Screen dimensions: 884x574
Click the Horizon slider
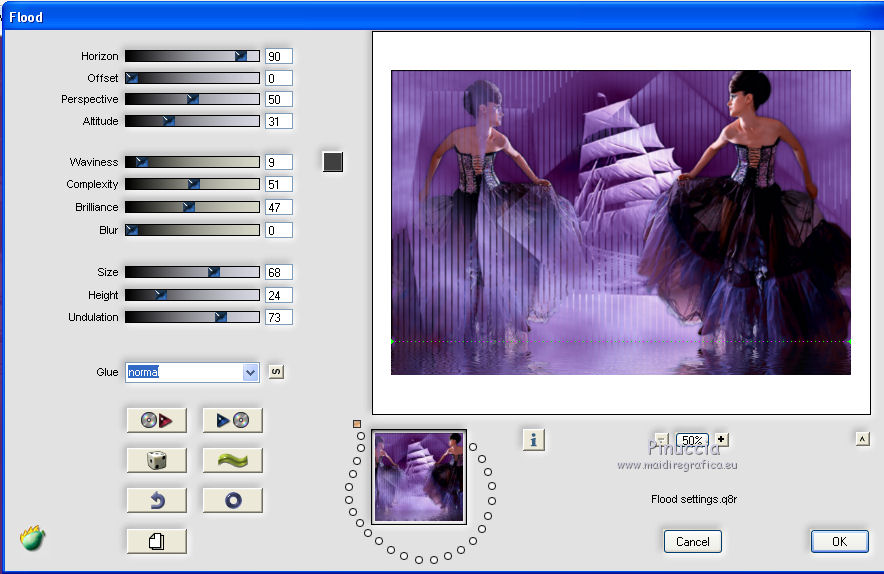tap(192, 56)
